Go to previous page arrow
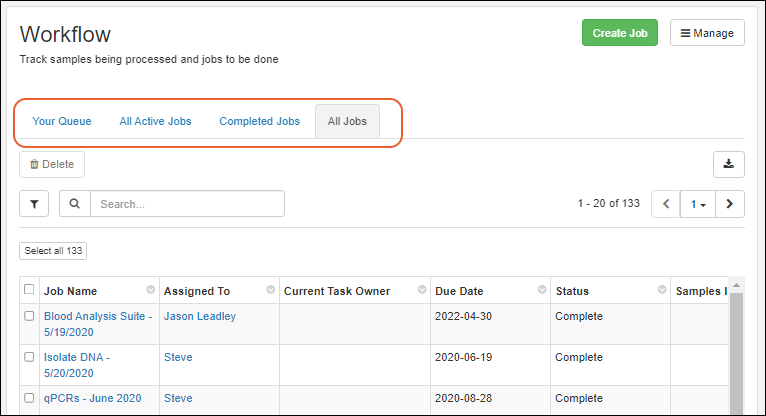Viewport: 766px width, 416px height. click(666, 204)
